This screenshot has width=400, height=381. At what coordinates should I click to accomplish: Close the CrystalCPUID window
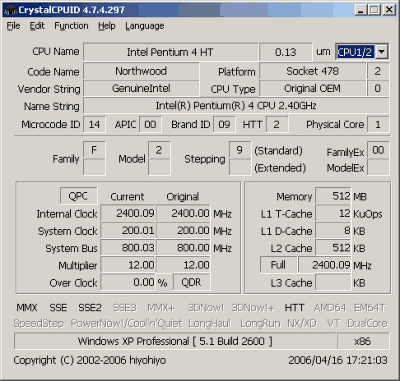pos(389,10)
